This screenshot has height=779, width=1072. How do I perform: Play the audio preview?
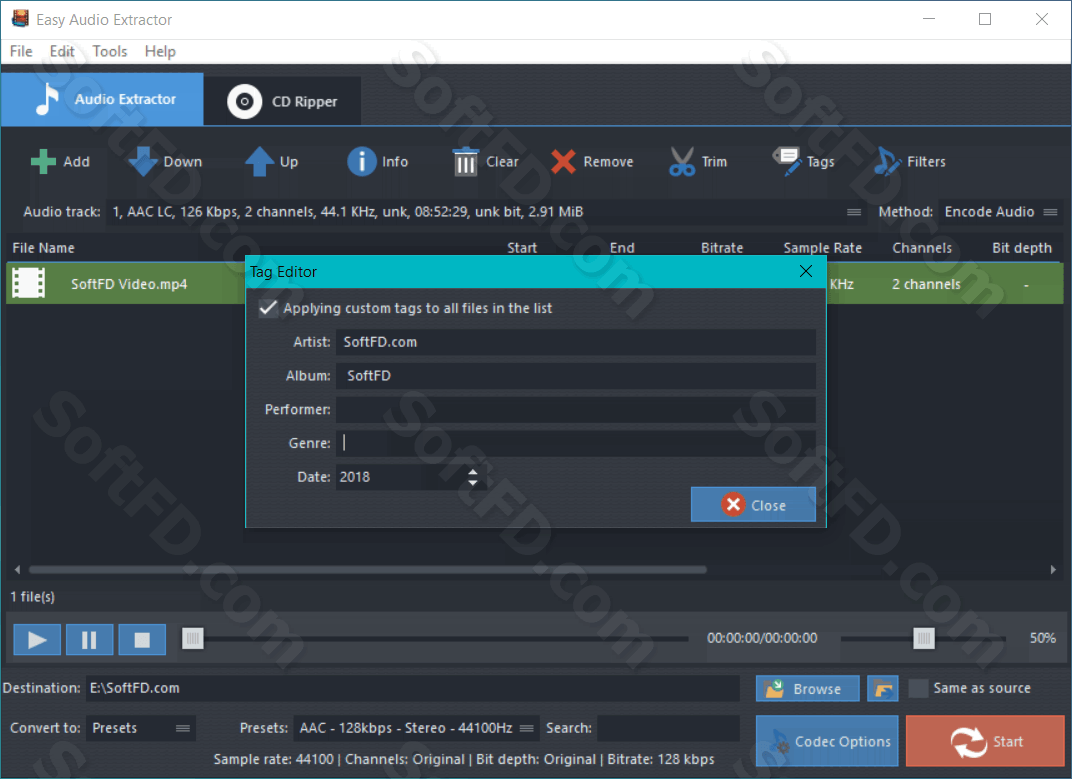click(x=37, y=639)
